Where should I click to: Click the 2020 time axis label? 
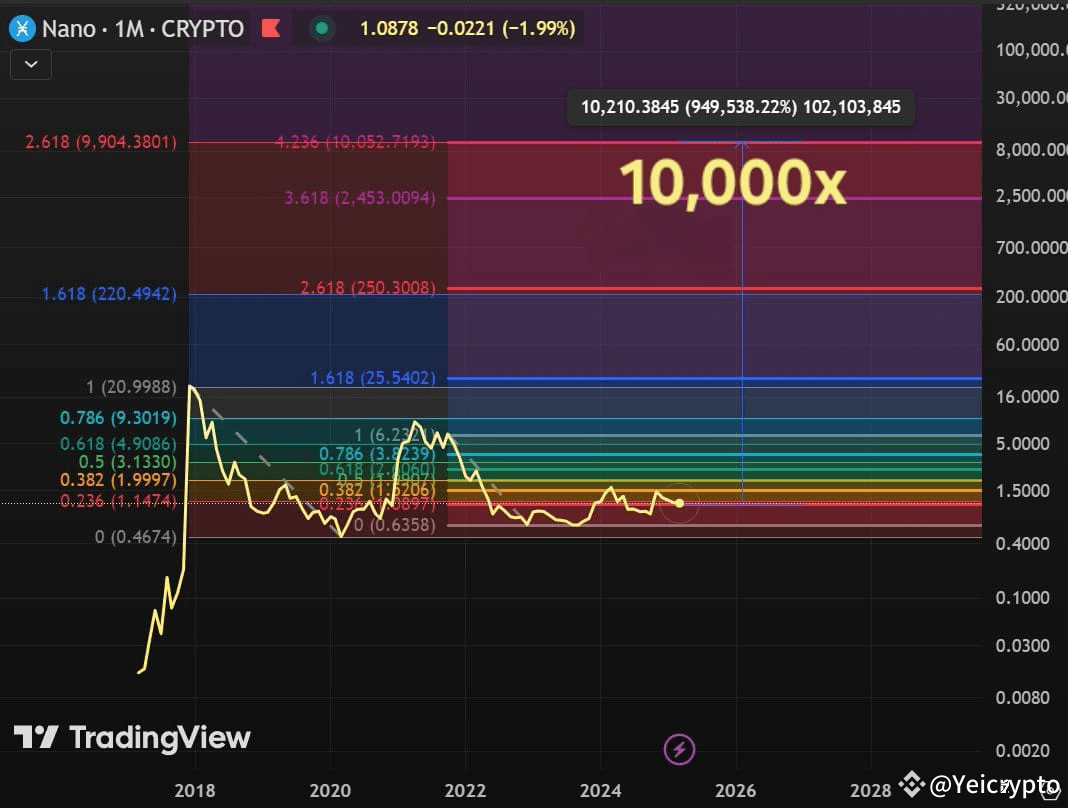(330, 790)
